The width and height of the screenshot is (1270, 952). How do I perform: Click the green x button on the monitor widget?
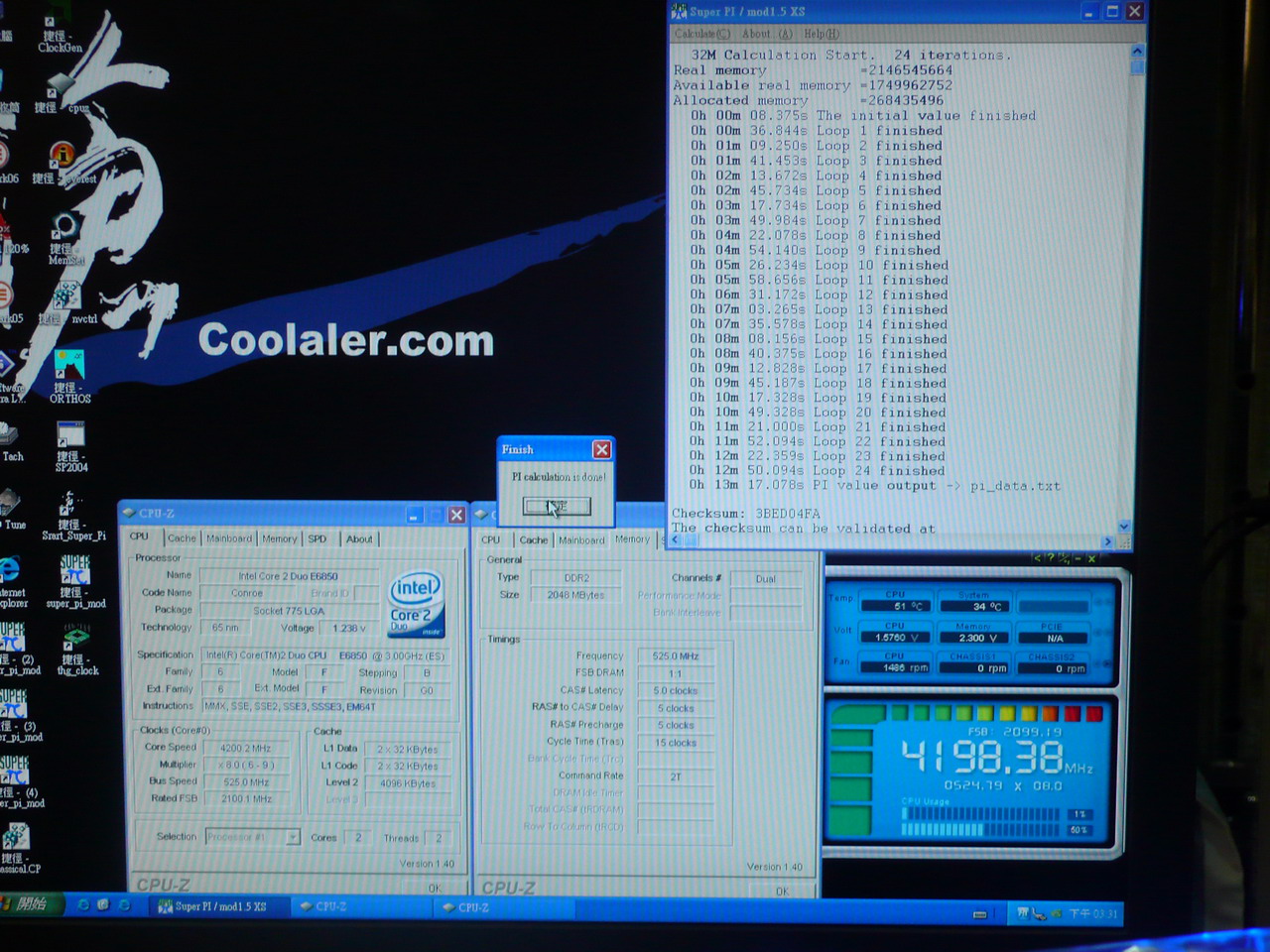1090,559
